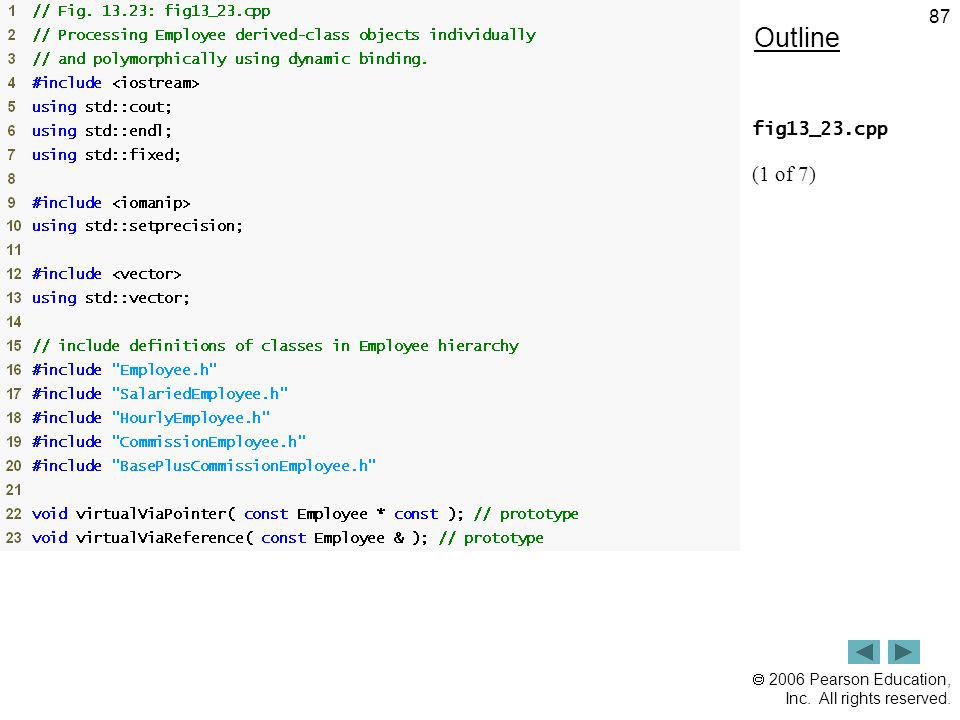Viewport: 960px width, 720px height.
Task: Click 'using std::setprecision;' line
Action: 137,226
